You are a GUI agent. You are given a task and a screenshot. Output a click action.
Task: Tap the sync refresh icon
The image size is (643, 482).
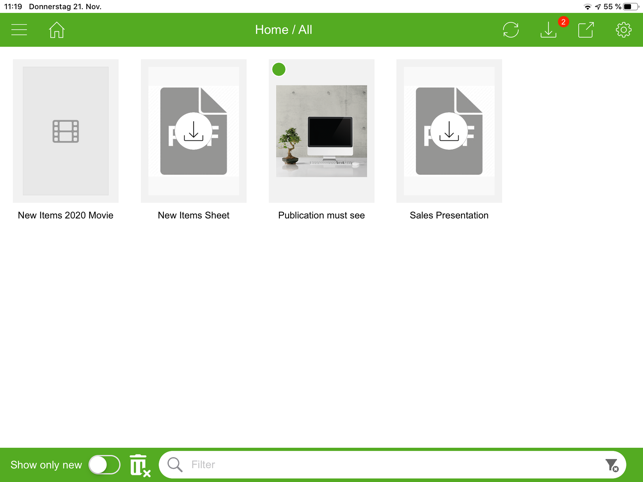click(511, 30)
